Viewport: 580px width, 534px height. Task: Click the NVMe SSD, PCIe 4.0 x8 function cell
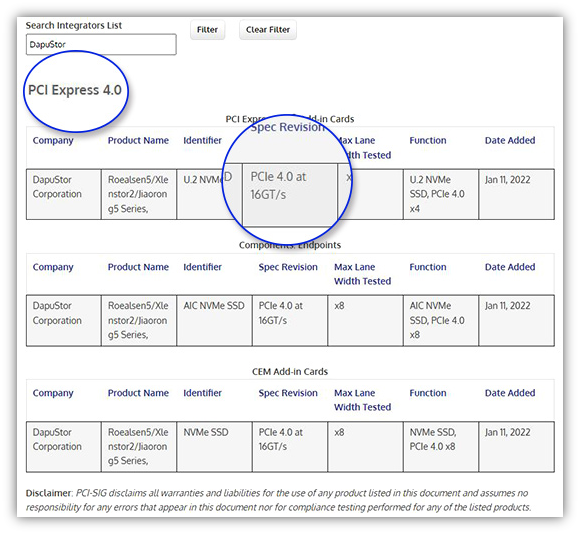(441, 447)
